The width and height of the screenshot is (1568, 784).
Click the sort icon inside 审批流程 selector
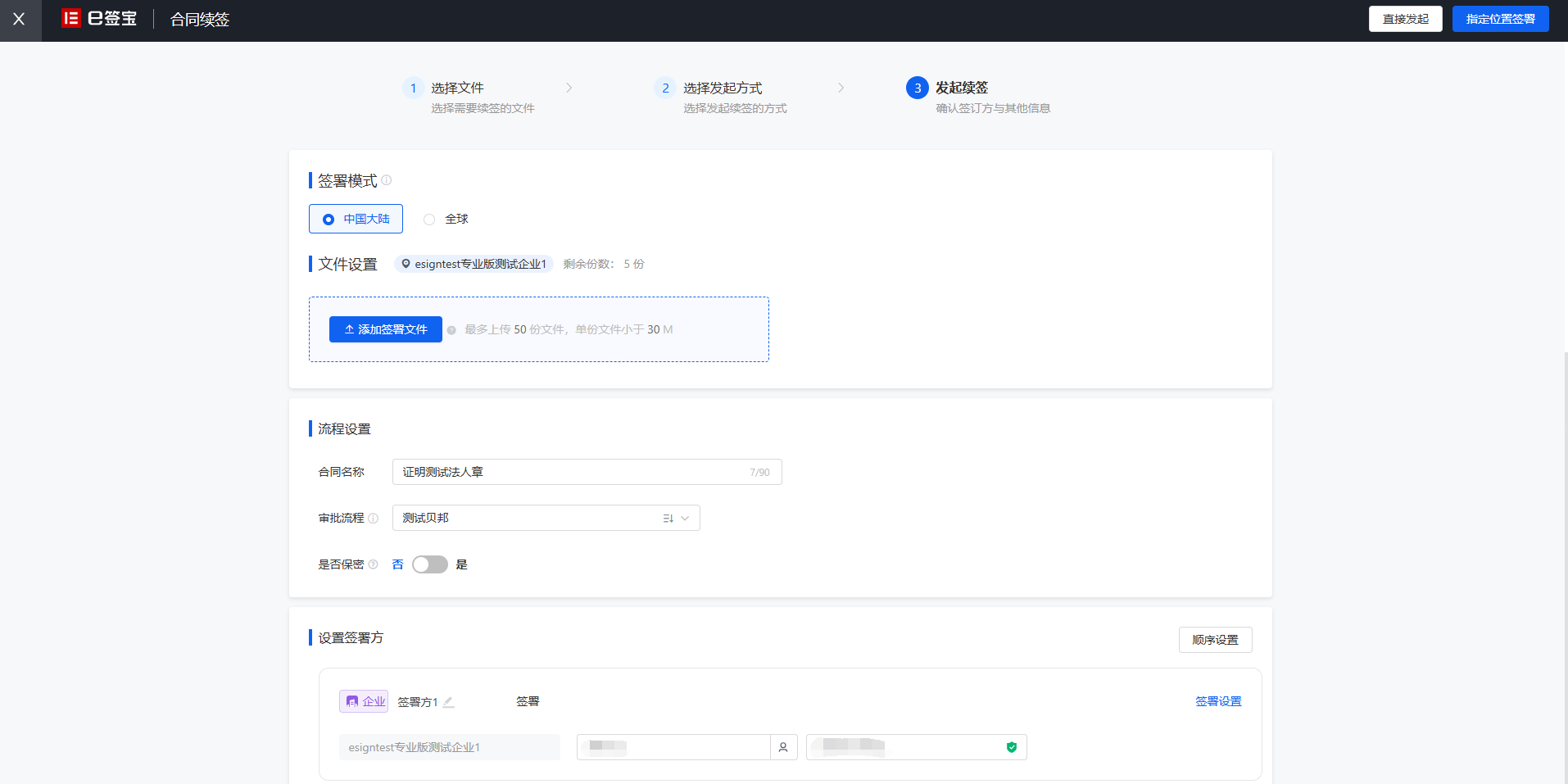pos(668,518)
